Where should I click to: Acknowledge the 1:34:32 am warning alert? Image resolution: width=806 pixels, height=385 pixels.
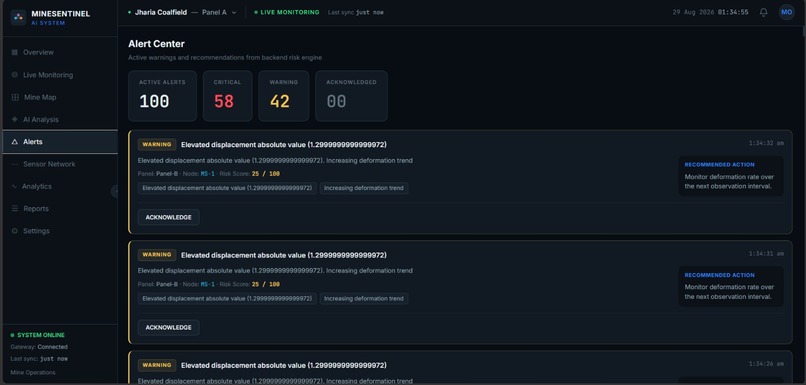coord(169,217)
